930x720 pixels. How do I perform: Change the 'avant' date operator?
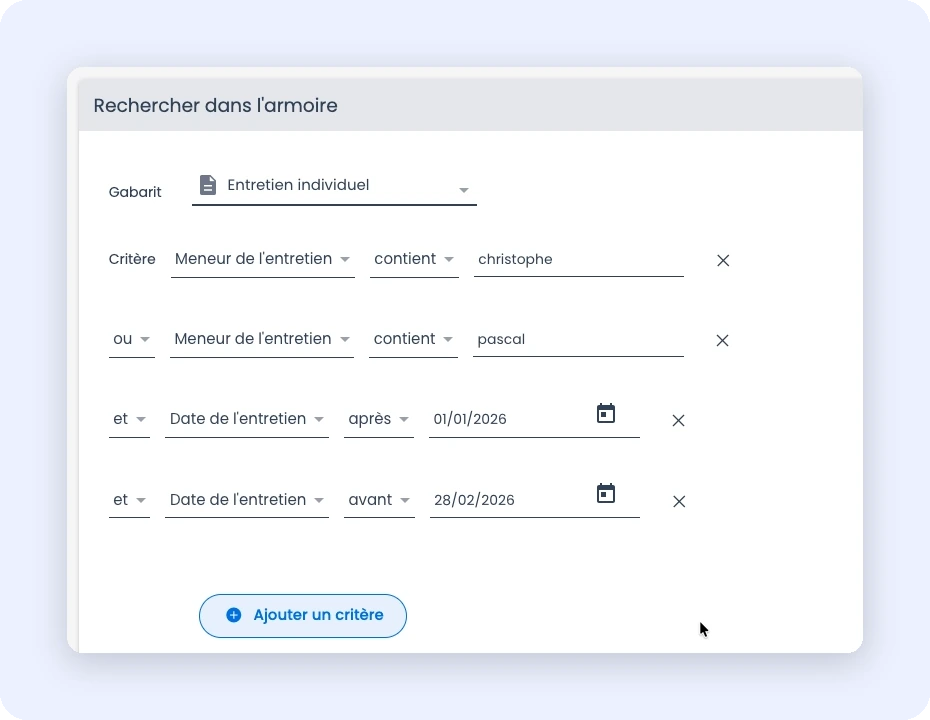coord(379,501)
